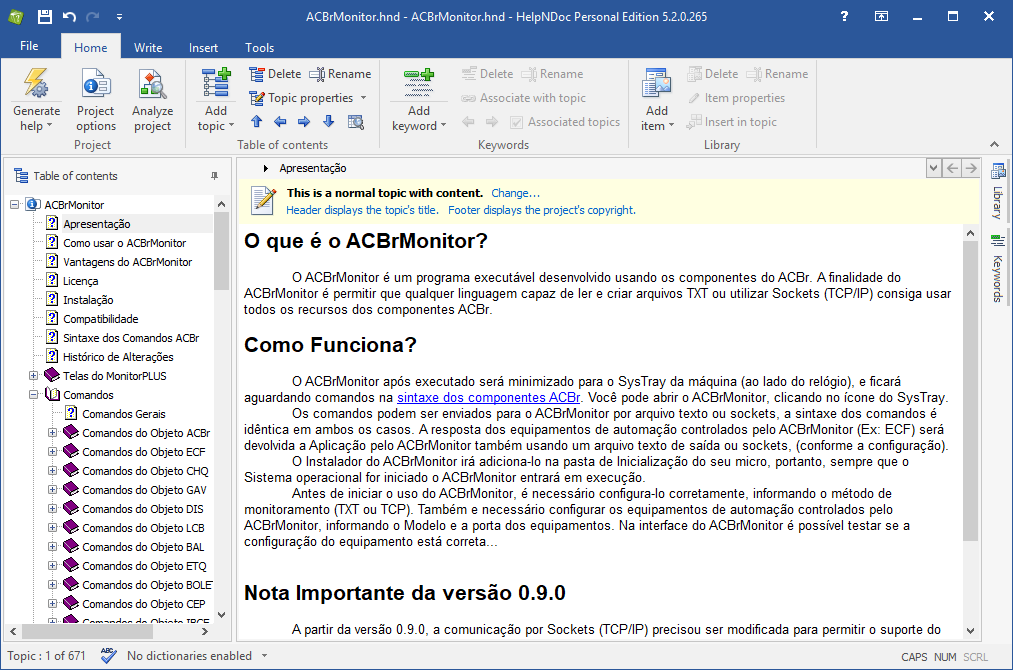The image size is (1013, 670).
Task: Open the Keywords side panel
Action: 997,269
